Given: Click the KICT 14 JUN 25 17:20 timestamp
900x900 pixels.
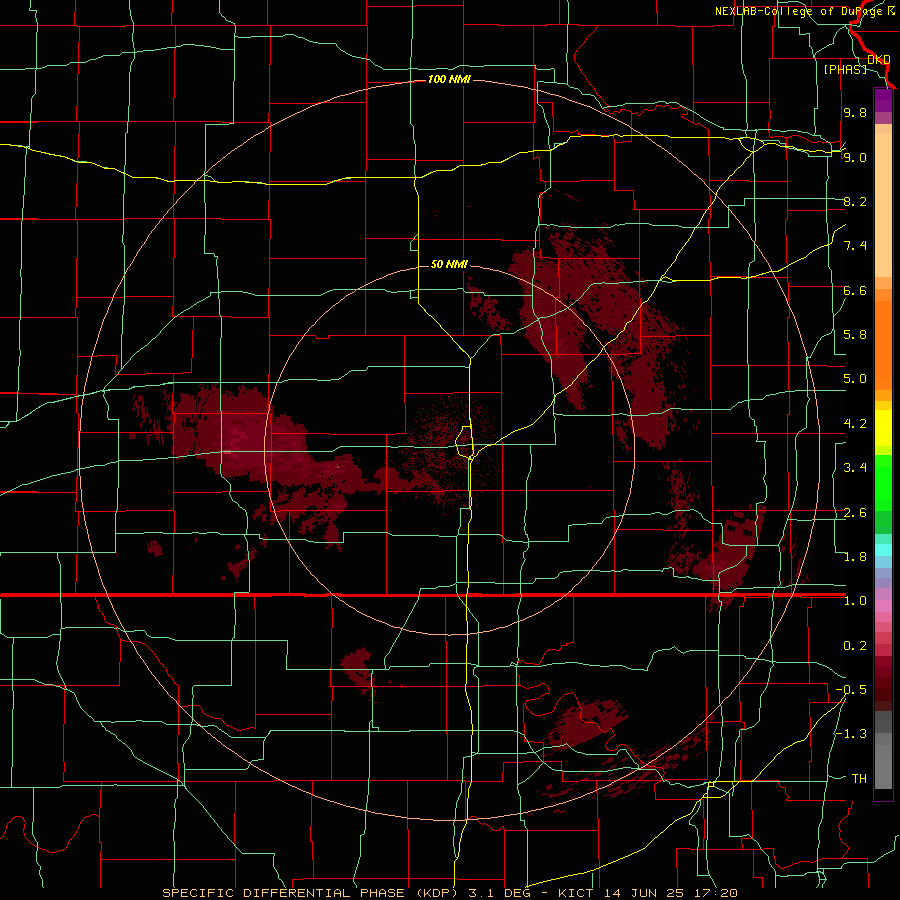Looking at the screenshot, I should [647, 893].
